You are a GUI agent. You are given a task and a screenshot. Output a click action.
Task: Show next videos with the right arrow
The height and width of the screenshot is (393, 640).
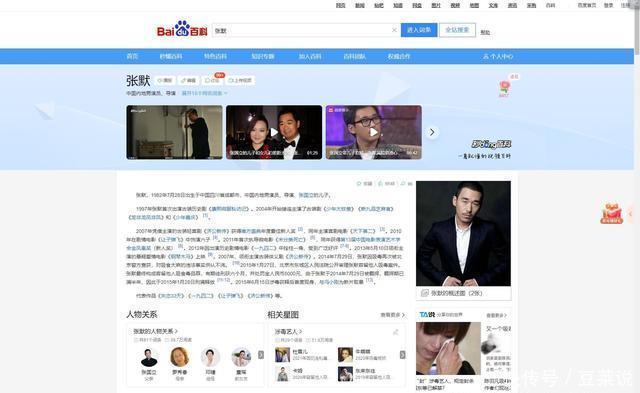coord(432,132)
